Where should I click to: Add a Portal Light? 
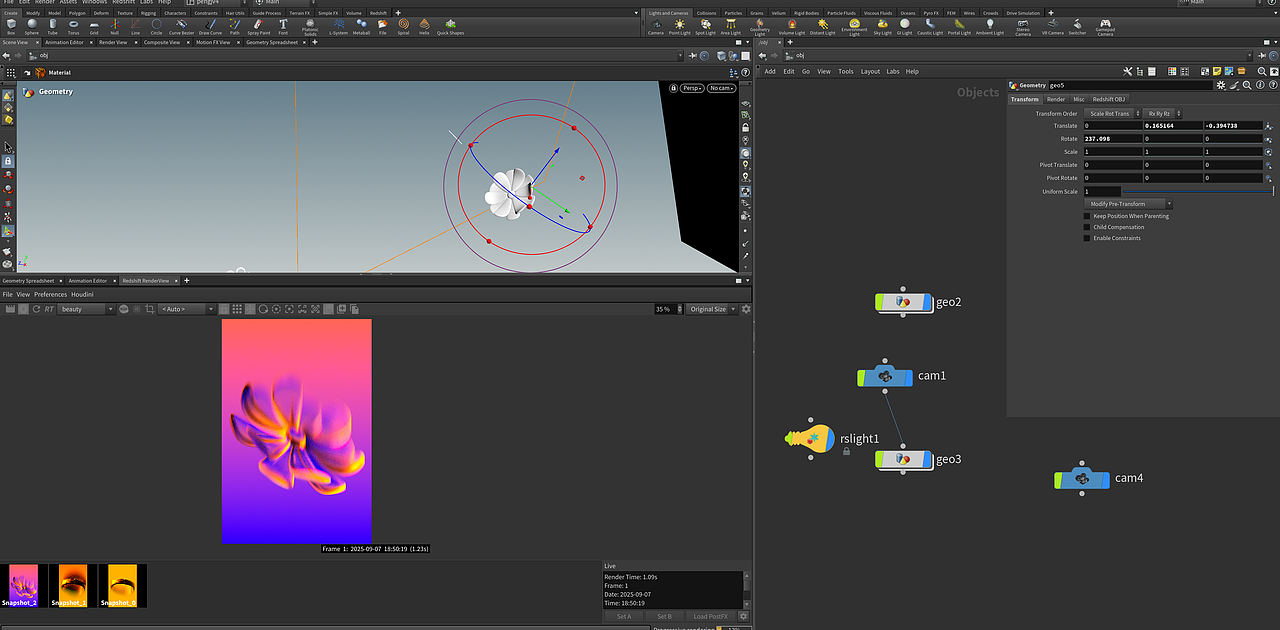click(959, 26)
